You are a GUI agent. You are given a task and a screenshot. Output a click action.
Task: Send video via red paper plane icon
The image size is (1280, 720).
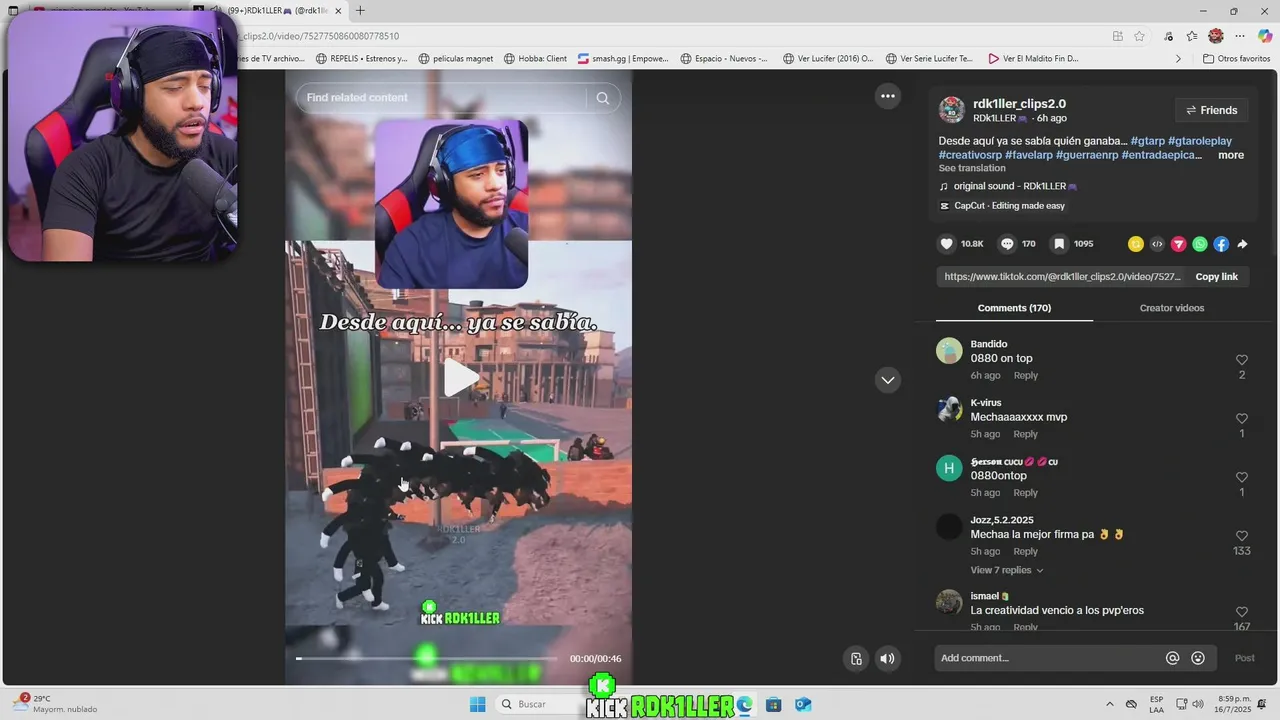[1178, 244]
